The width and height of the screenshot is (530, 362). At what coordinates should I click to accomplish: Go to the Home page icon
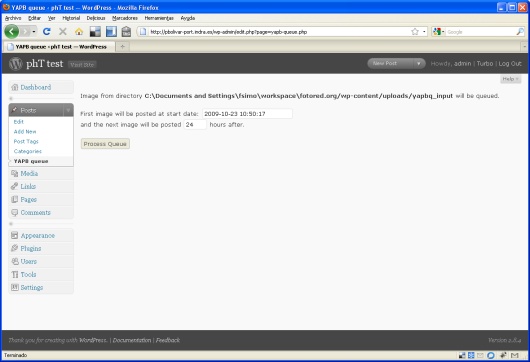(x=79, y=32)
